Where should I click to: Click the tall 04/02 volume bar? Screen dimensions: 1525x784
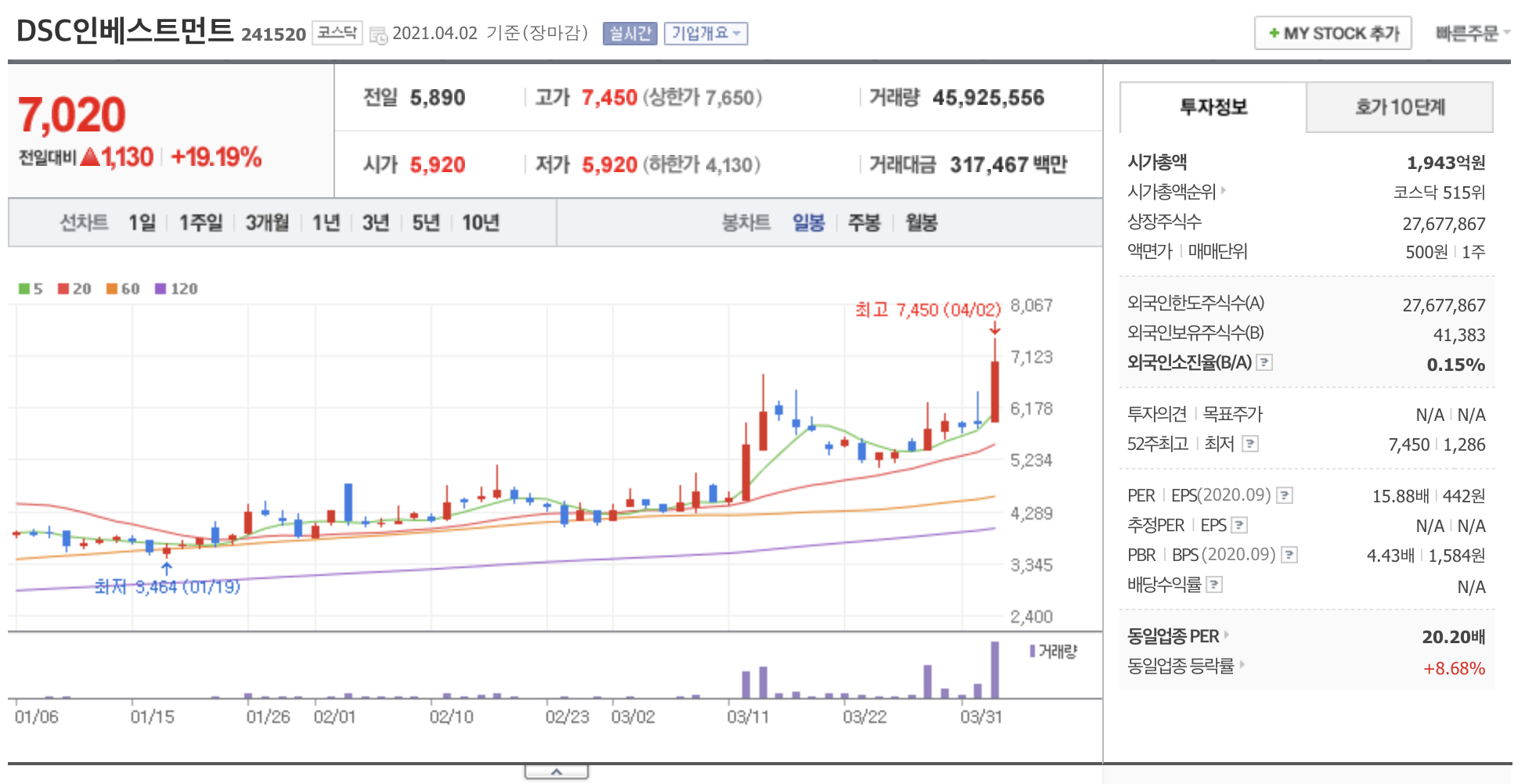pyautogui.click(x=995, y=670)
